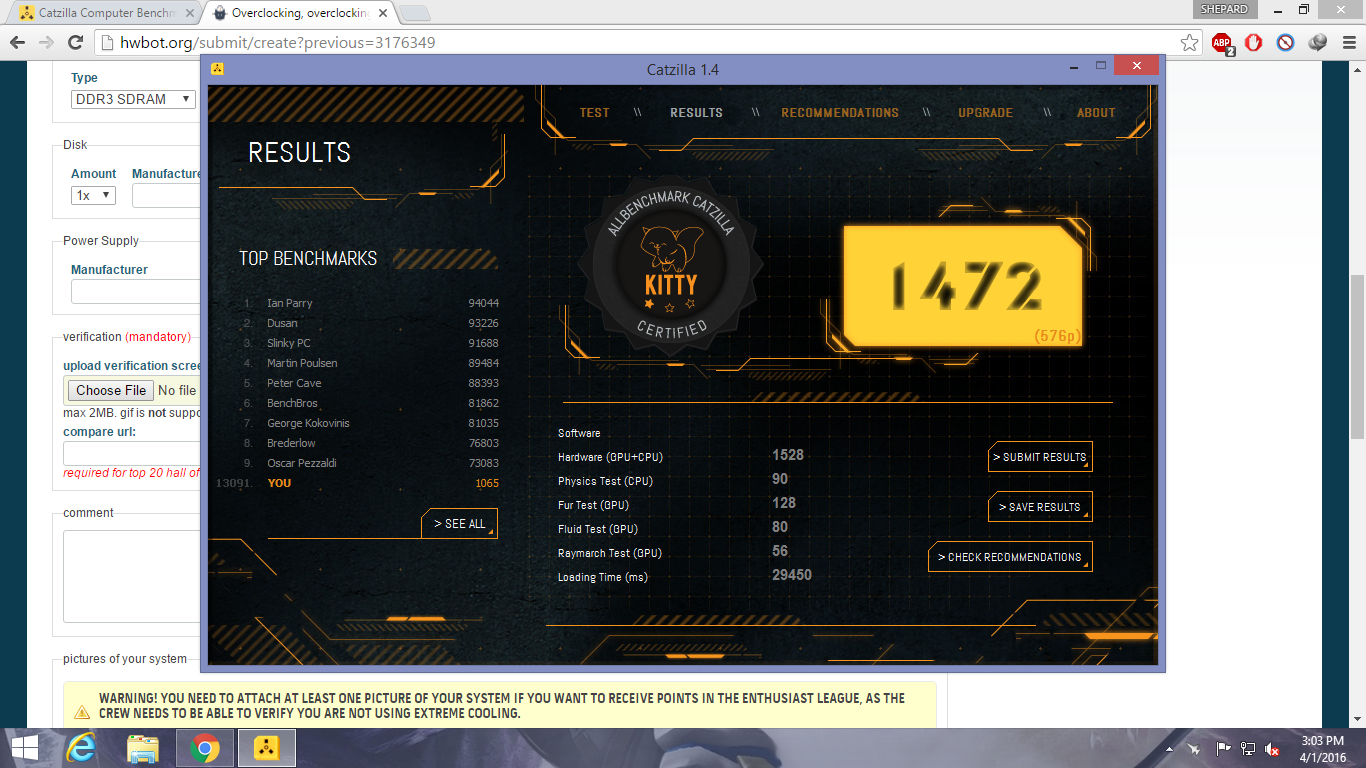Select the Brederlow benchmark entry

click(370, 443)
